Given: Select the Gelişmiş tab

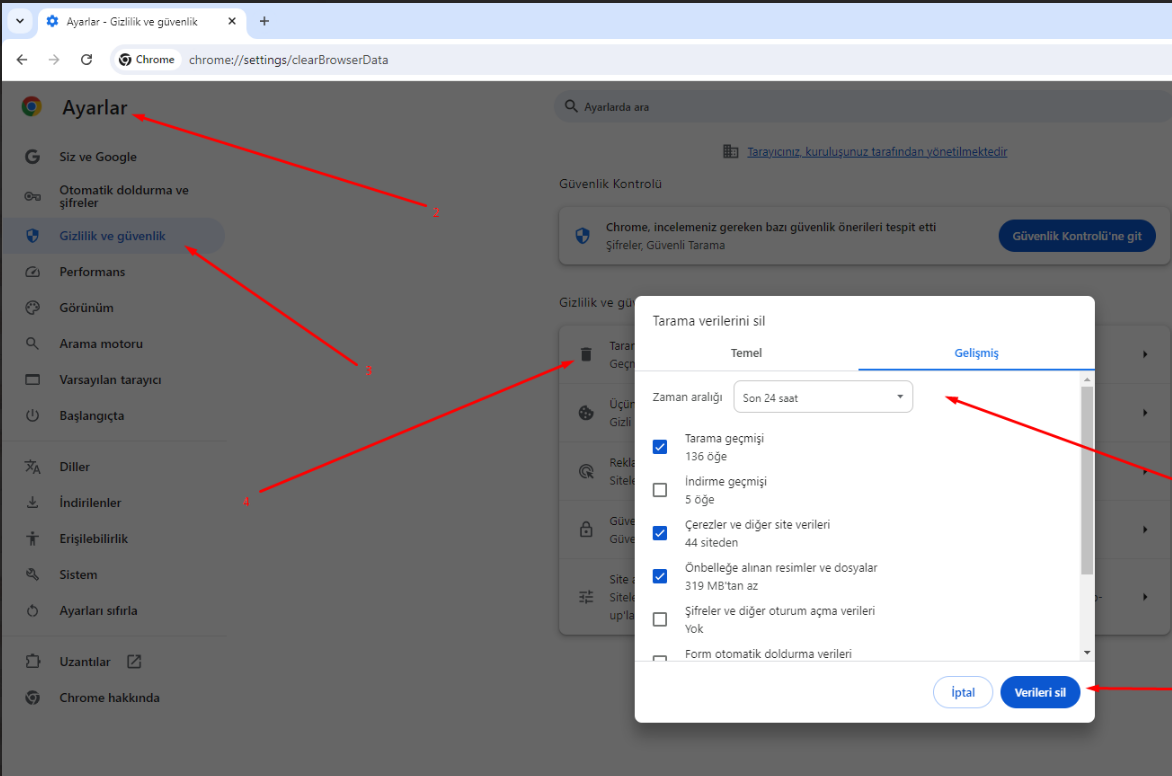Looking at the screenshot, I should [x=975, y=353].
